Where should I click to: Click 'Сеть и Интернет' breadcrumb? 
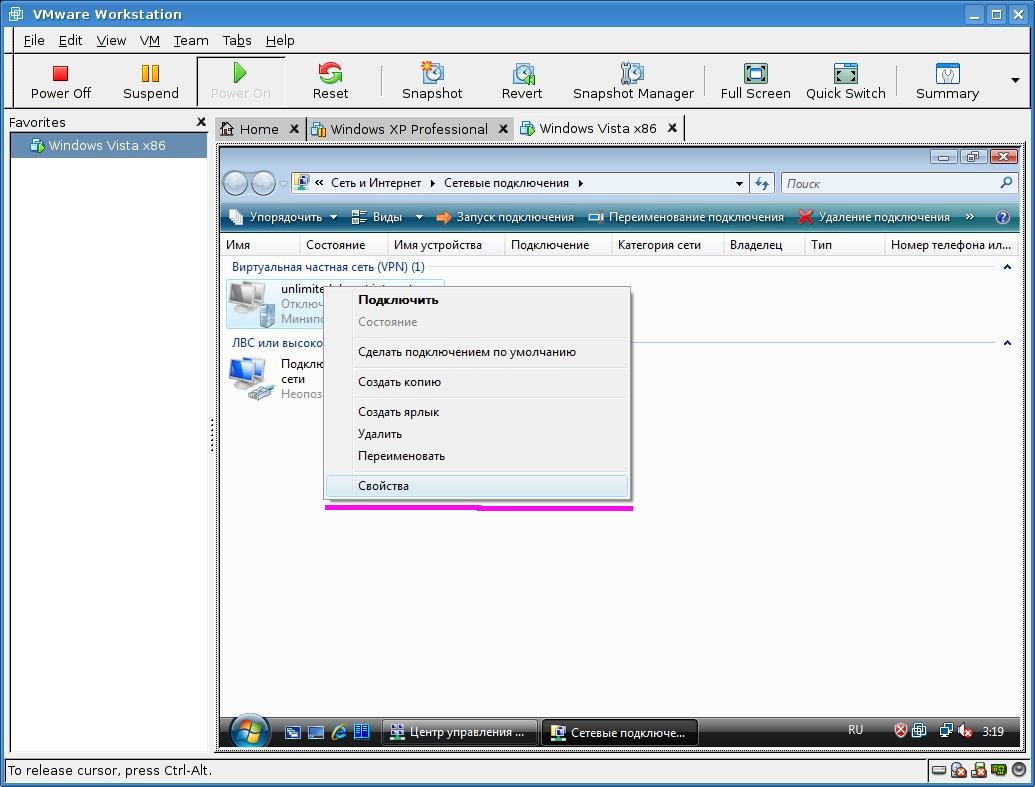point(376,183)
